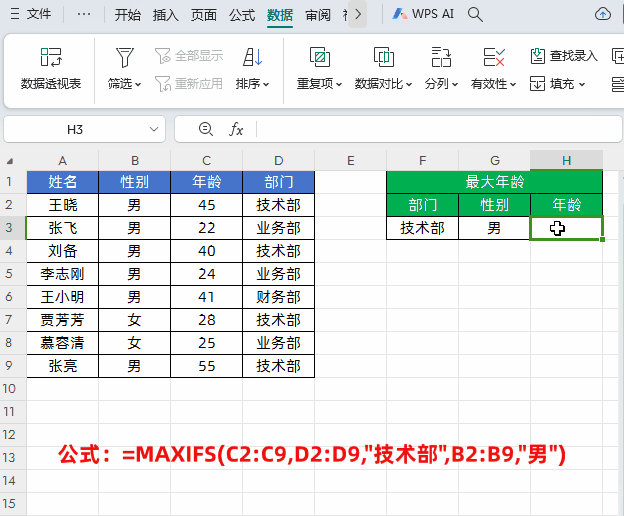Screen dimensions: 624x516
Task: Expand the 重复项 dropdown
Action: (339, 84)
